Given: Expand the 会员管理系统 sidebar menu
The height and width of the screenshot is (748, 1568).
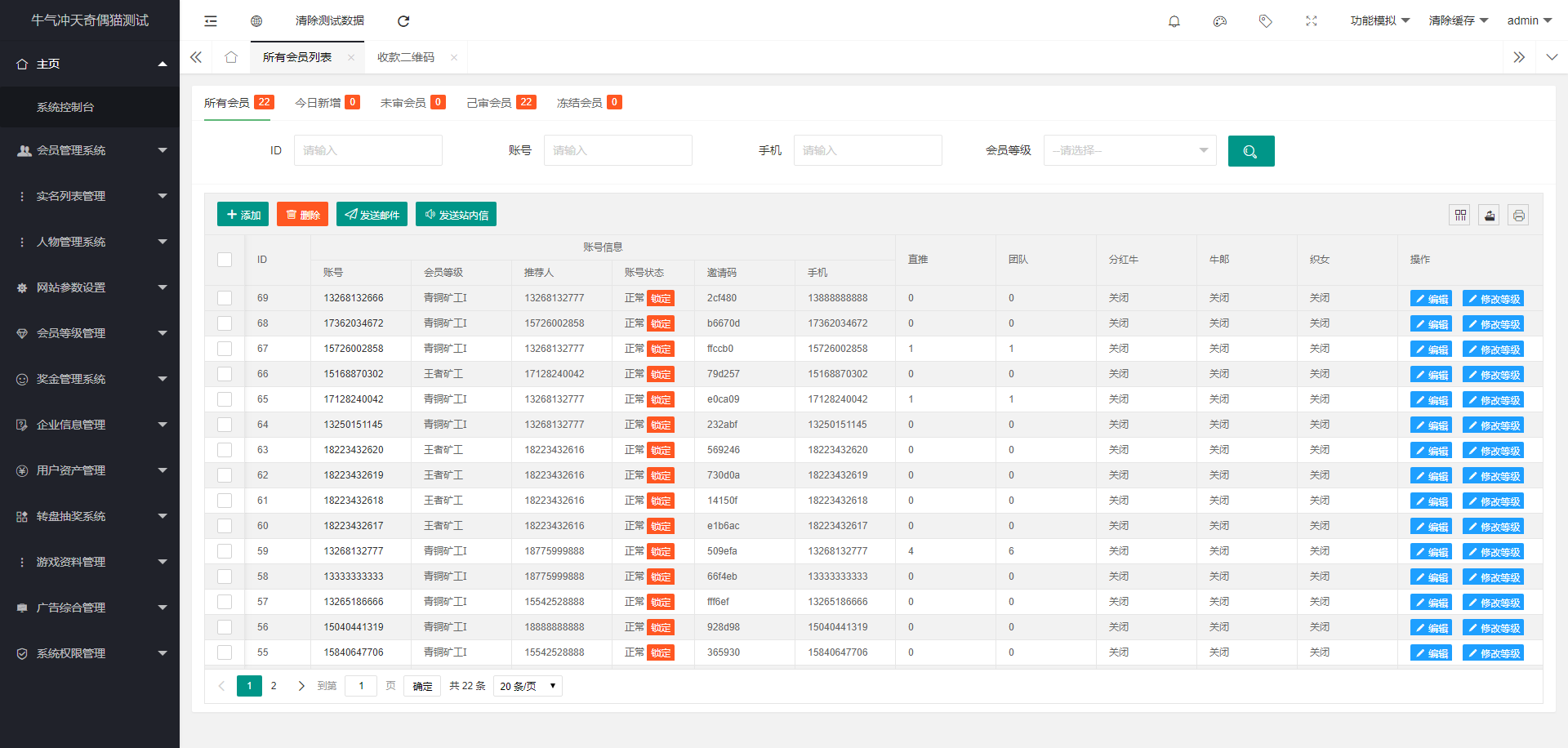Looking at the screenshot, I should 90,150.
